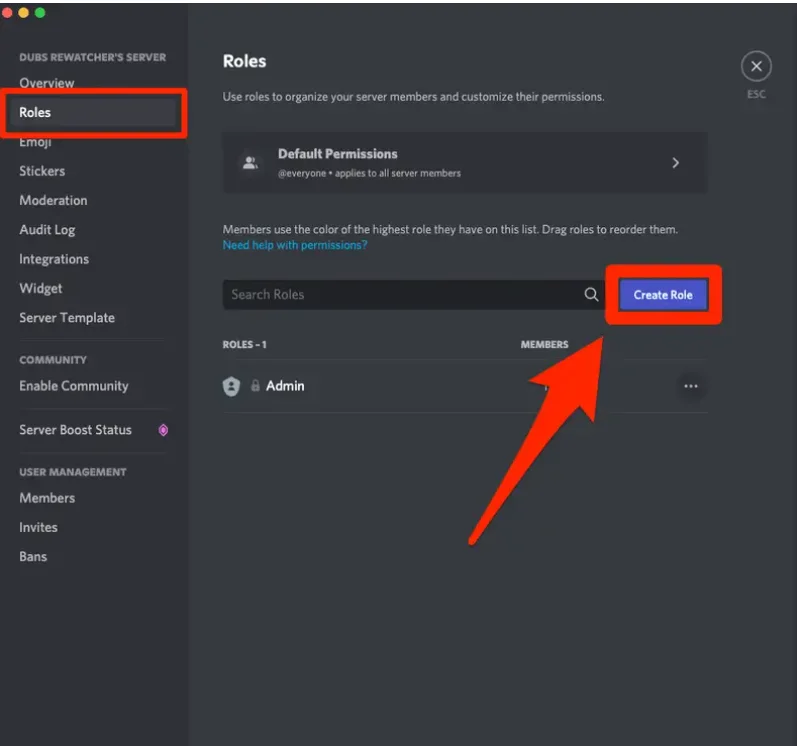Focus the Search Roles input field
This screenshot has width=797, height=746.
pos(400,294)
